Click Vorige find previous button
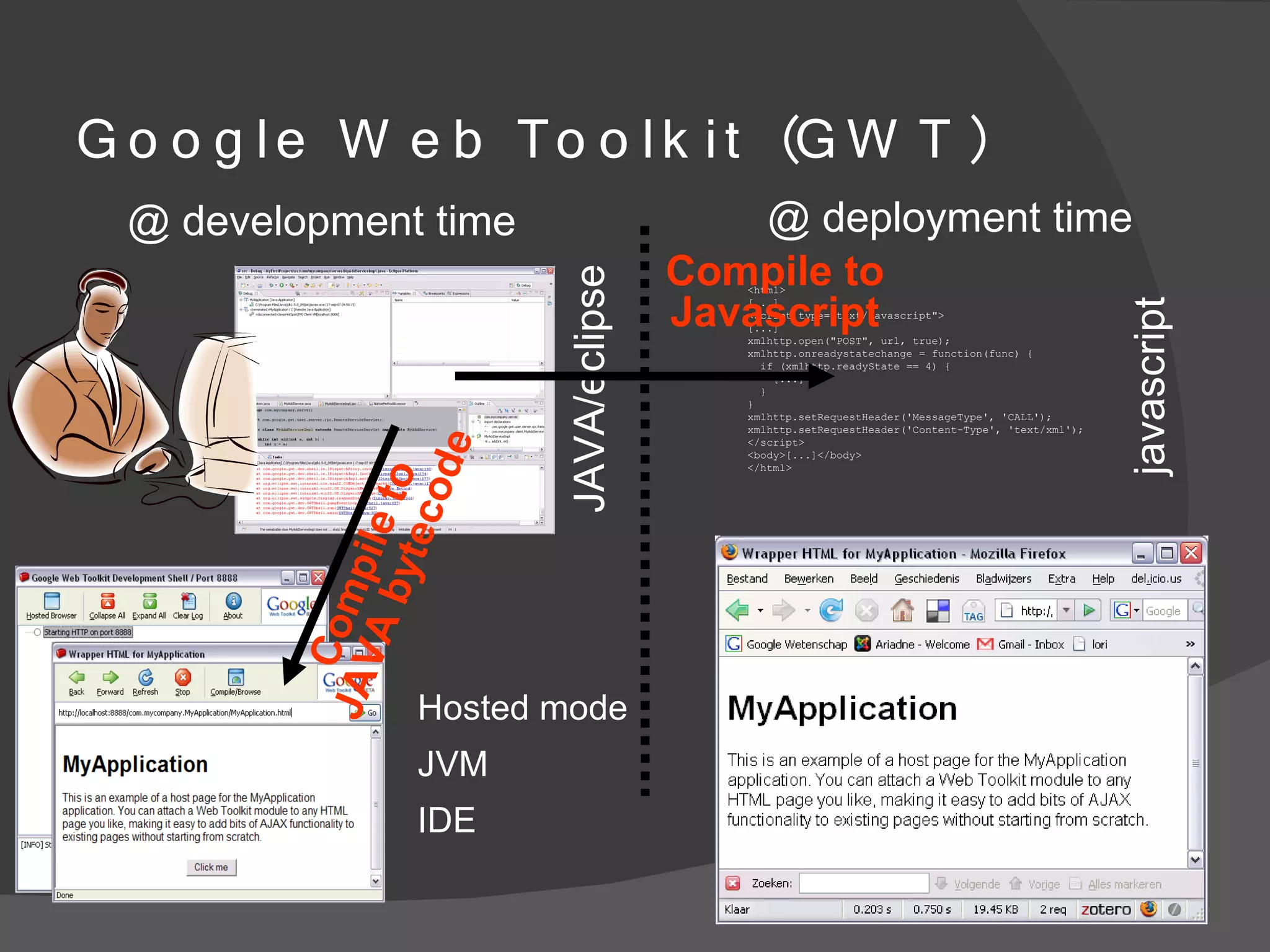Viewport: 1270px width, 952px height. (x=1035, y=884)
